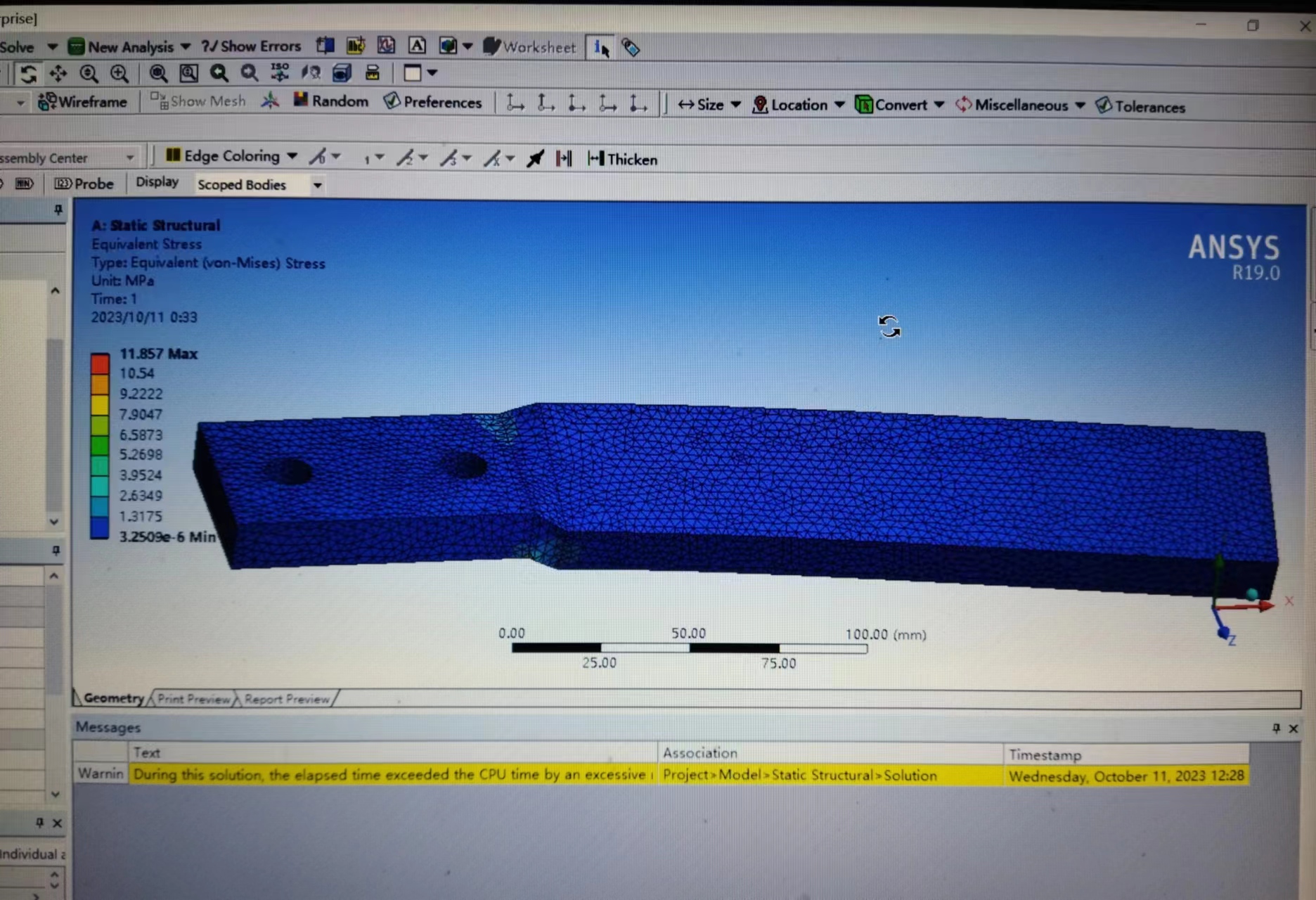Click the Random colors icon
The width and height of the screenshot is (1316, 900).
[x=330, y=101]
